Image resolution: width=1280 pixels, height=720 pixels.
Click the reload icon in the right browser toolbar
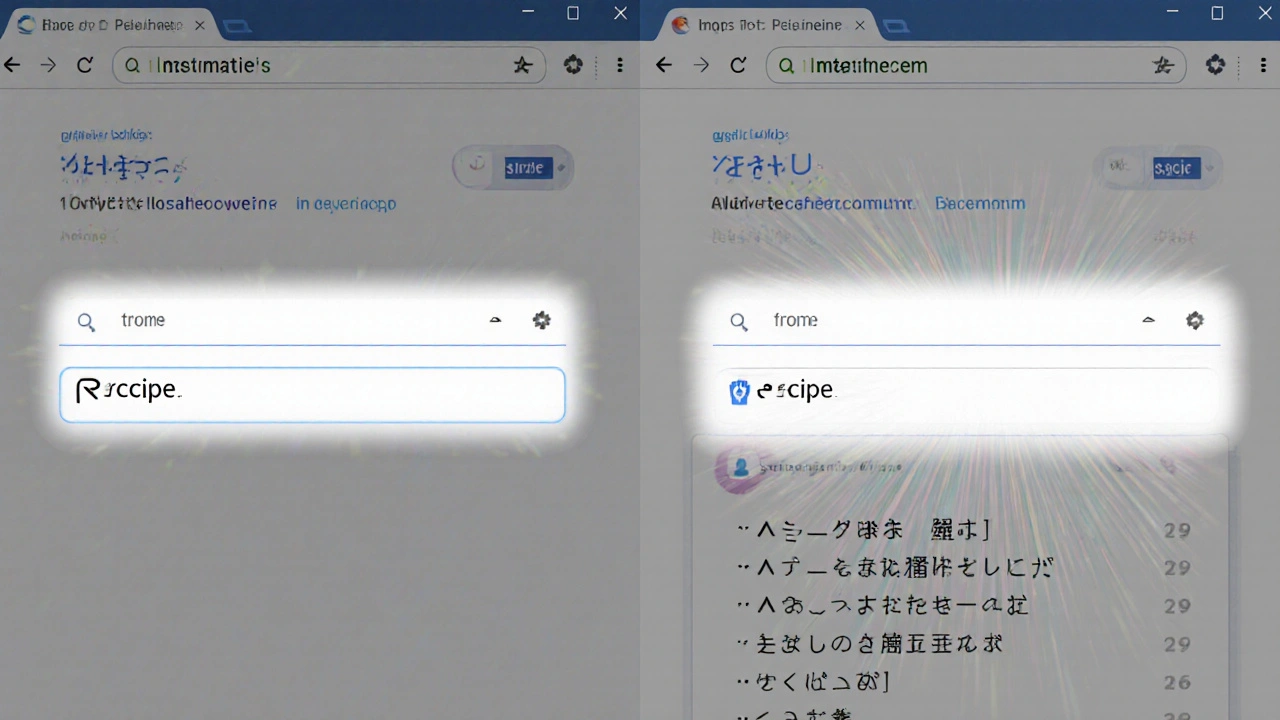pos(738,65)
